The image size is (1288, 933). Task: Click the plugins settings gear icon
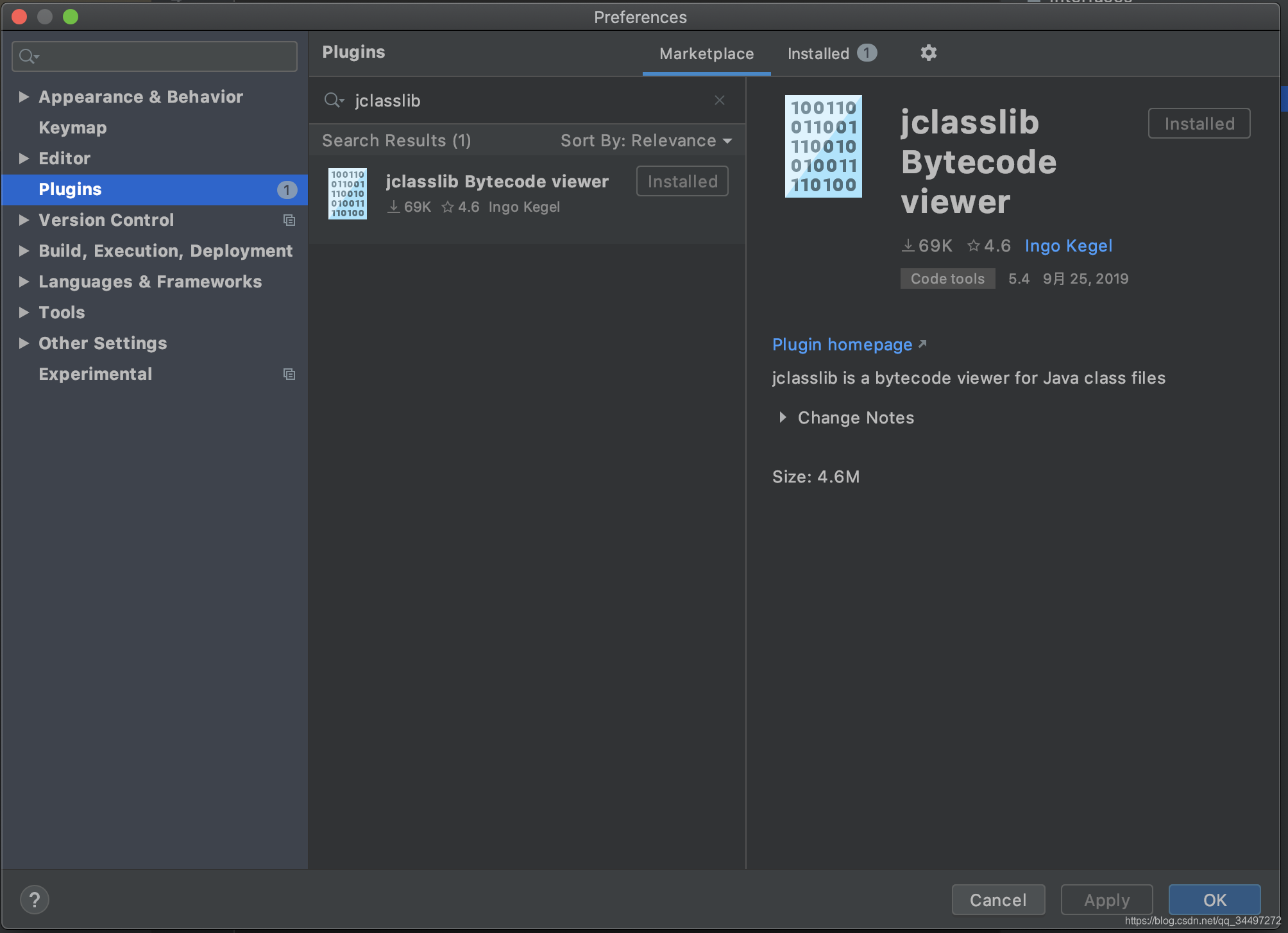[x=928, y=53]
